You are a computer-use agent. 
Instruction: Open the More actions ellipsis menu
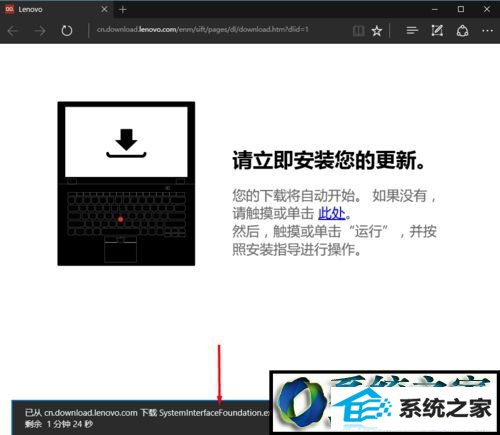coord(487,31)
